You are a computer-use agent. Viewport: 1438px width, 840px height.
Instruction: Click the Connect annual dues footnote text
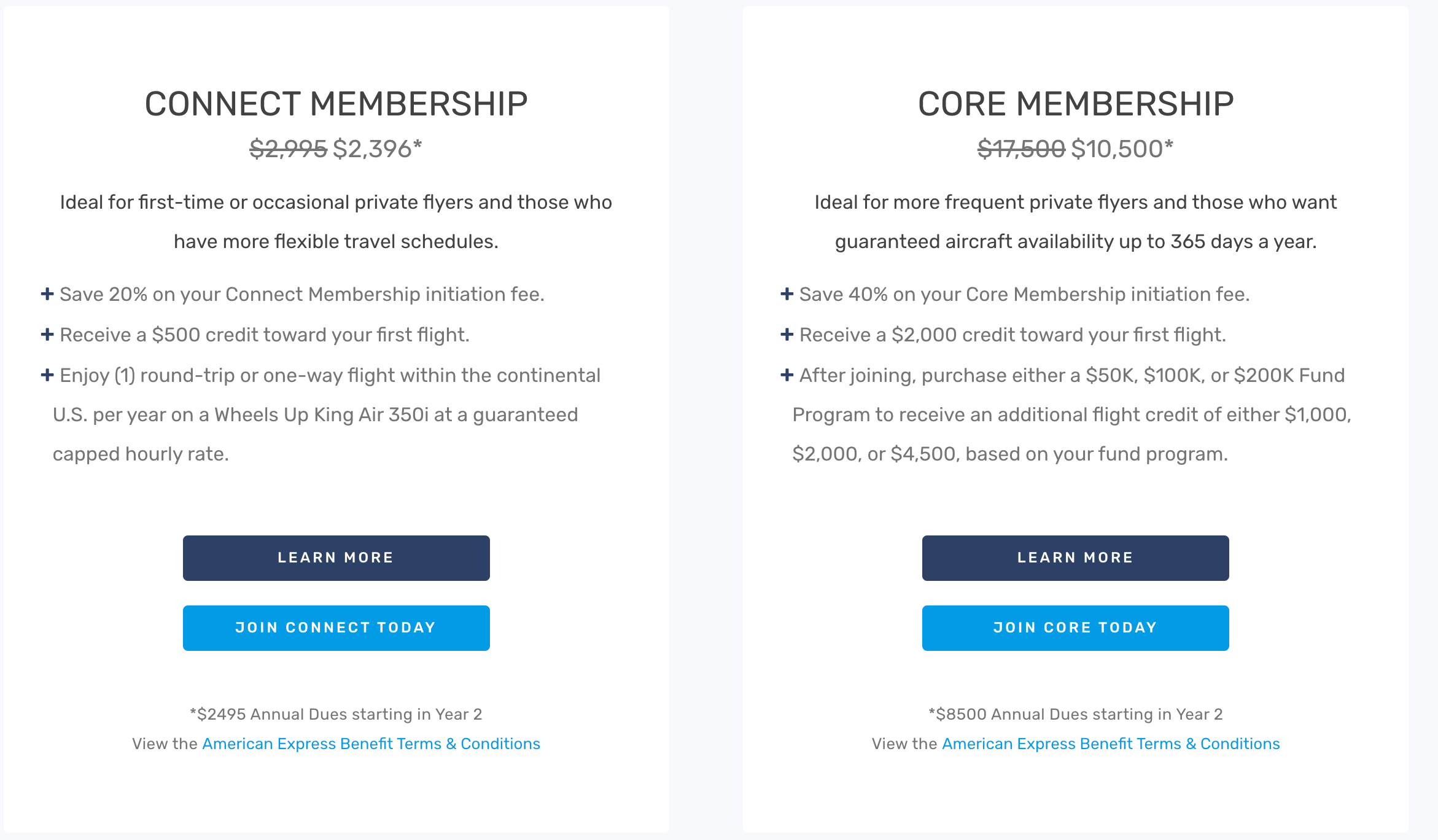pyautogui.click(x=336, y=714)
